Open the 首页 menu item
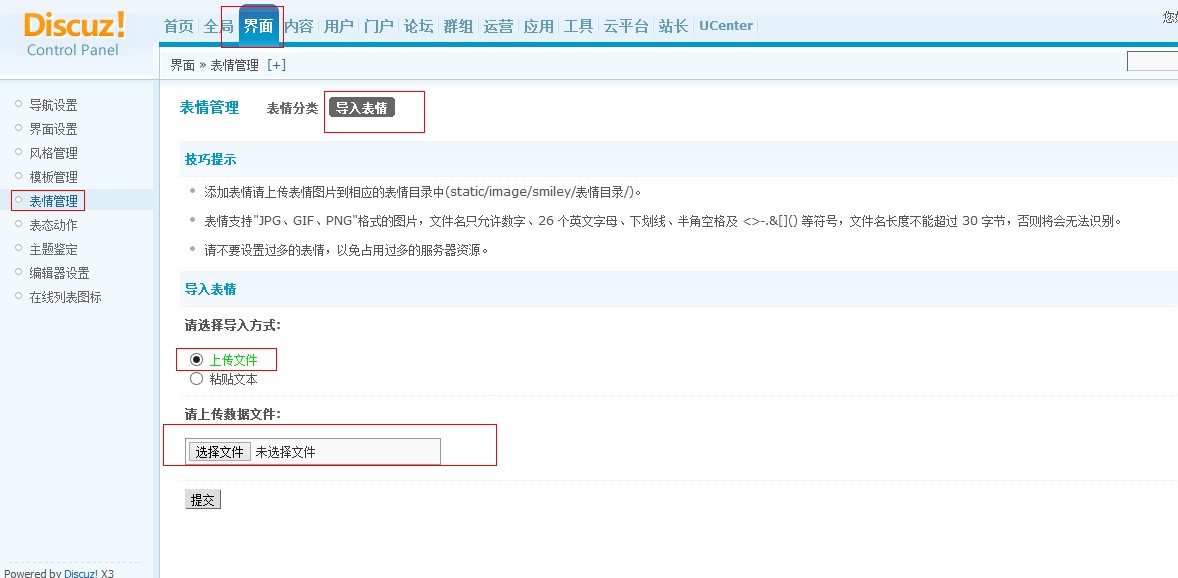The height and width of the screenshot is (578, 1178). [x=177, y=25]
